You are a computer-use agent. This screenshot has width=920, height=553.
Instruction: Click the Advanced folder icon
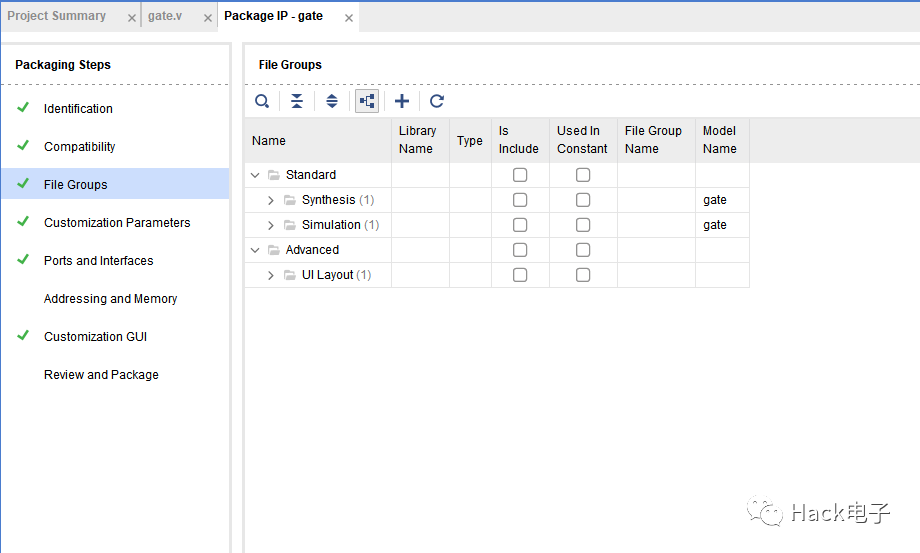(273, 250)
